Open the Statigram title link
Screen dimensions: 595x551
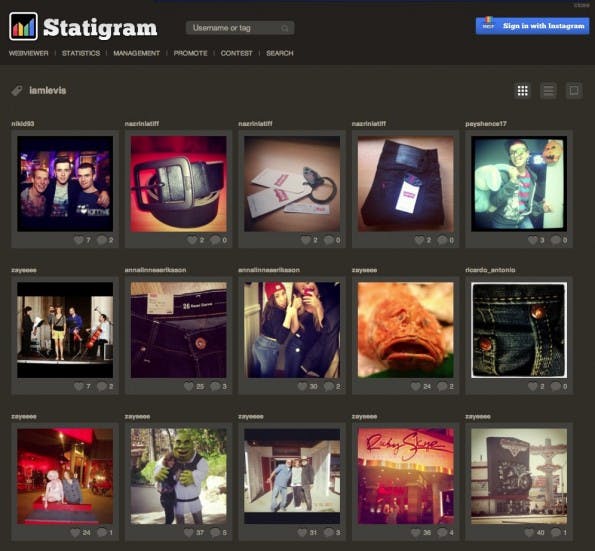pyautogui.click(x=100, y=28)
